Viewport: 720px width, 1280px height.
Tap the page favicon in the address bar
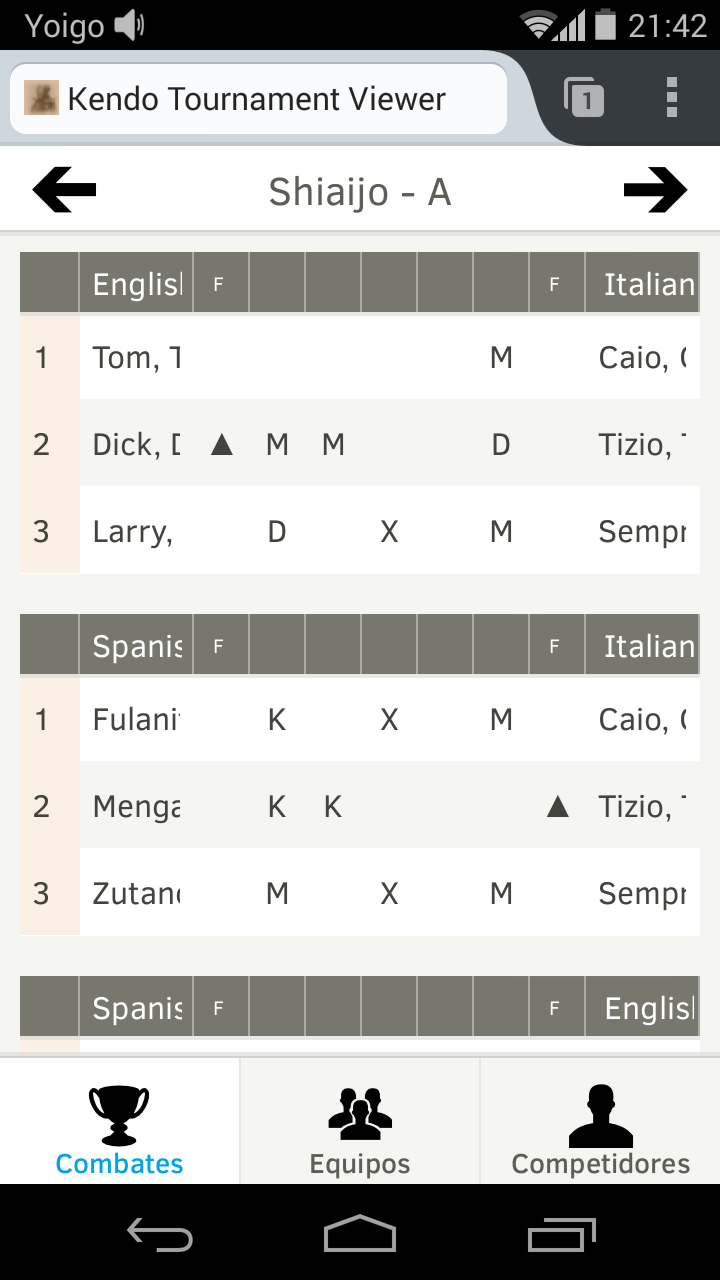[41, 98]
